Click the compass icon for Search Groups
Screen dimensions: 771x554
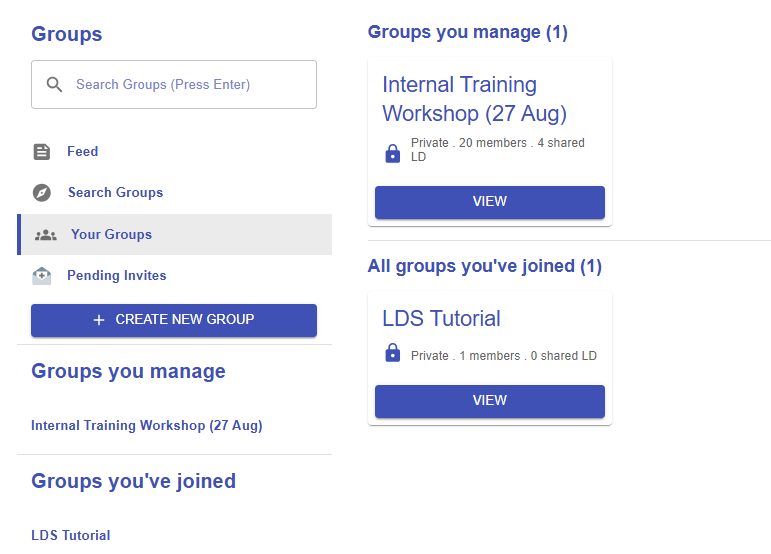42,193
